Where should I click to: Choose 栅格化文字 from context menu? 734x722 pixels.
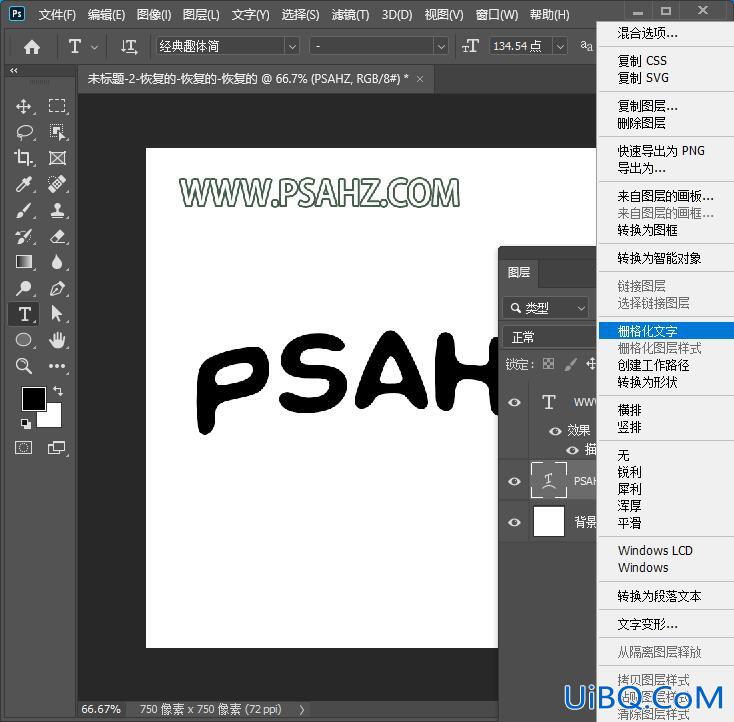(x=666, y=331)
